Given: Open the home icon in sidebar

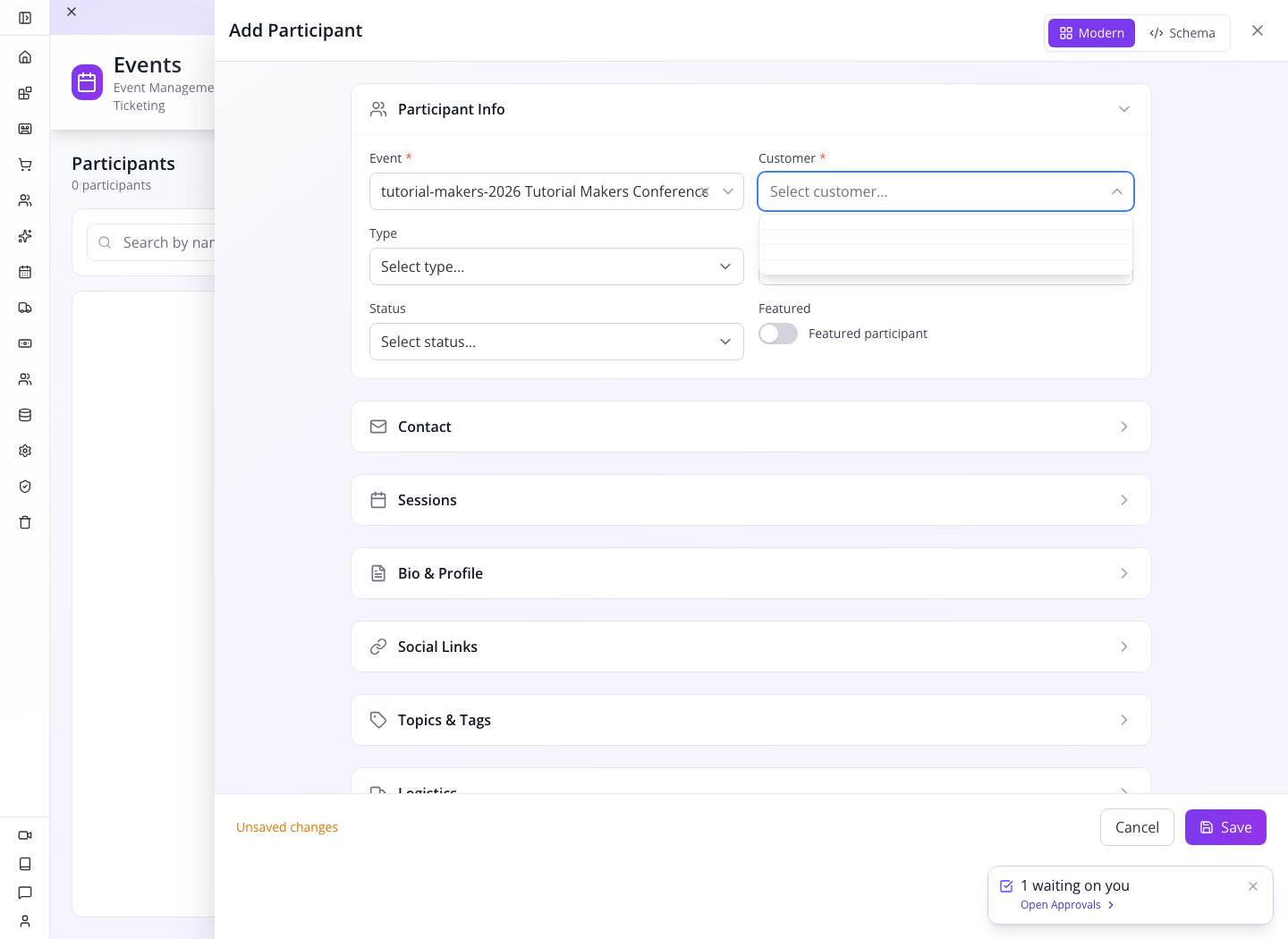Looking at the screenshot, I should 25,57.
